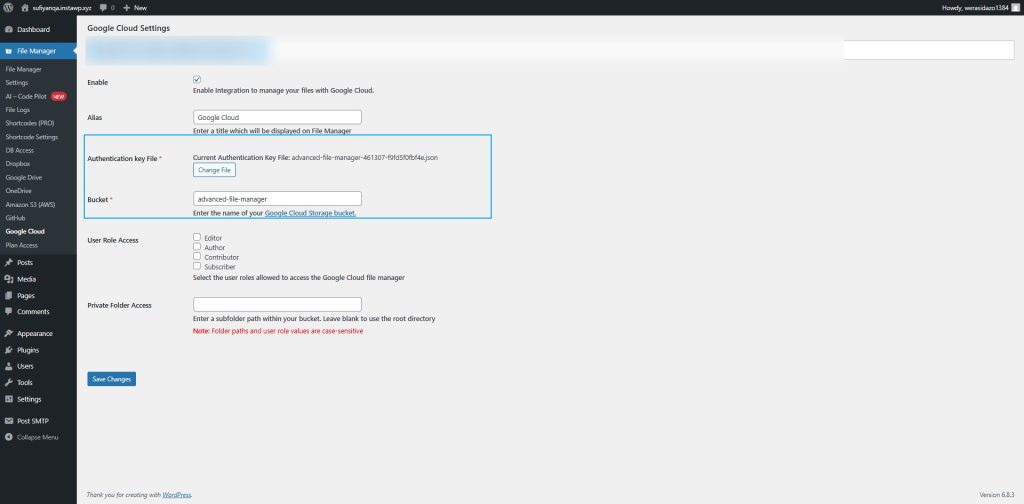Check the Editor user role checkbox
Screen dimensions: 1024x504
click(197, 237)
